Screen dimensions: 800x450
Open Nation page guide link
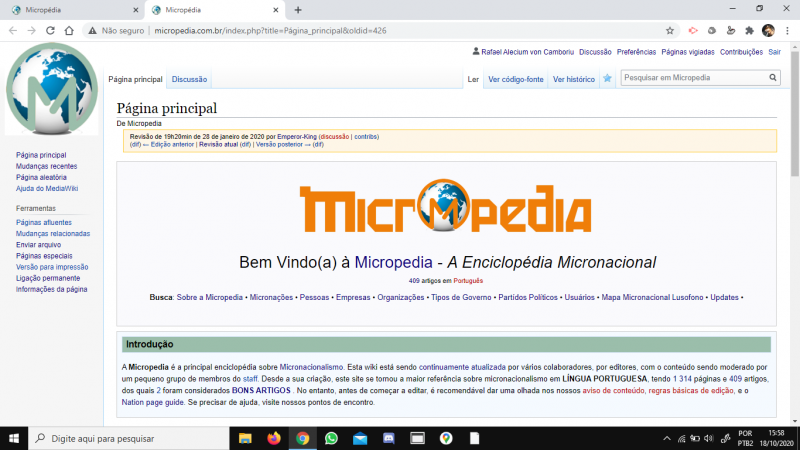[x=153, y=403]
